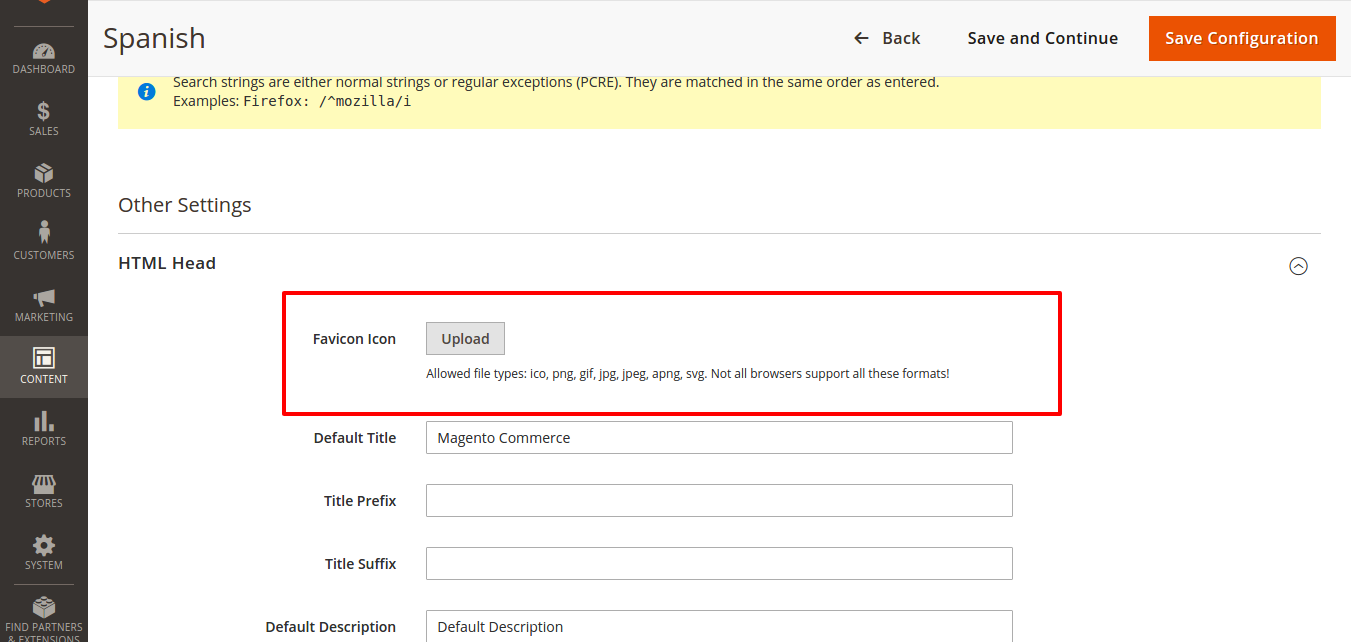Select the Stores storefront icon
The image size is (1351, 642).
43,483
